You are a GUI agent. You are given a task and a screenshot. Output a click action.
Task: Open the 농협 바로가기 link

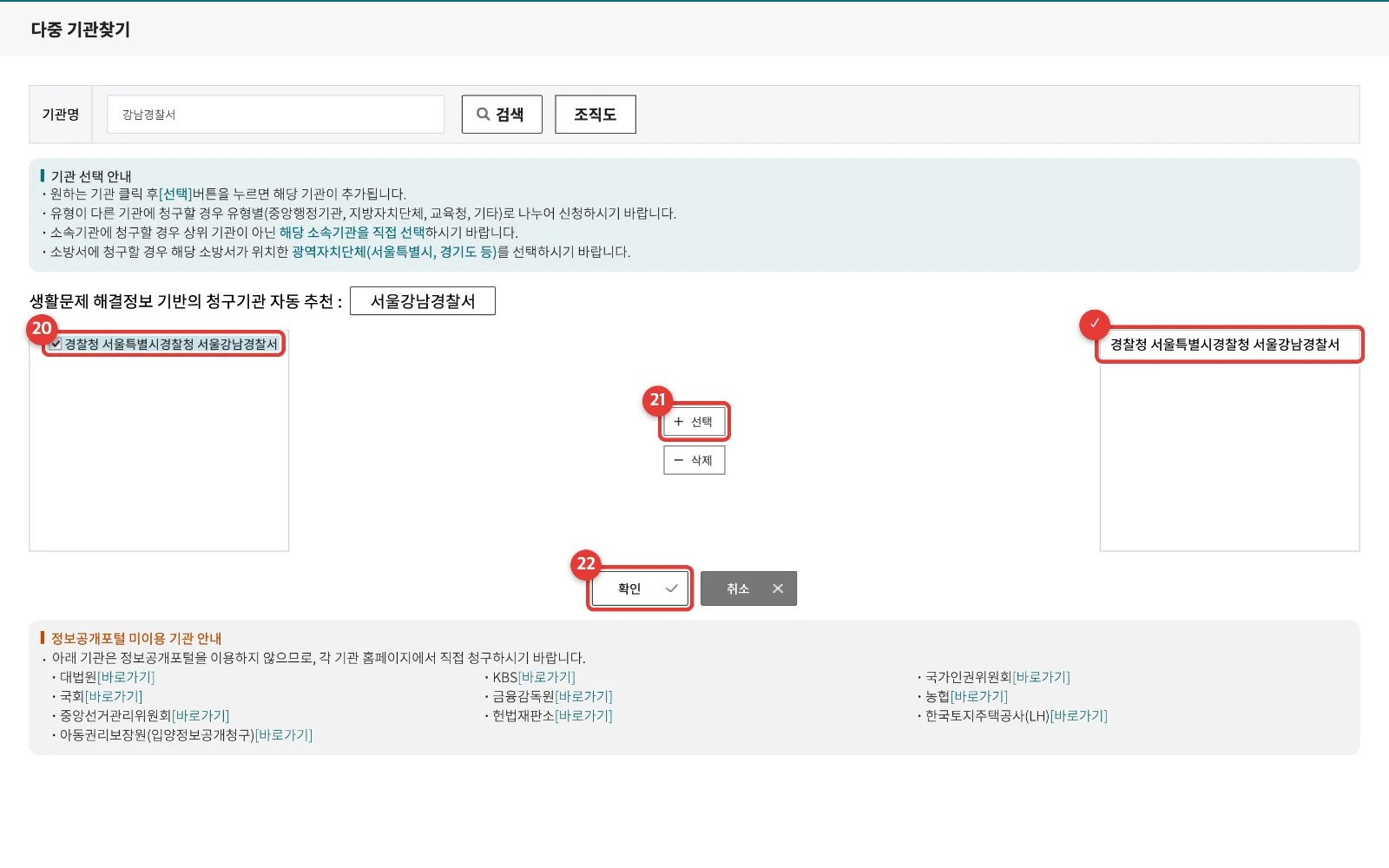pos(979,696)
